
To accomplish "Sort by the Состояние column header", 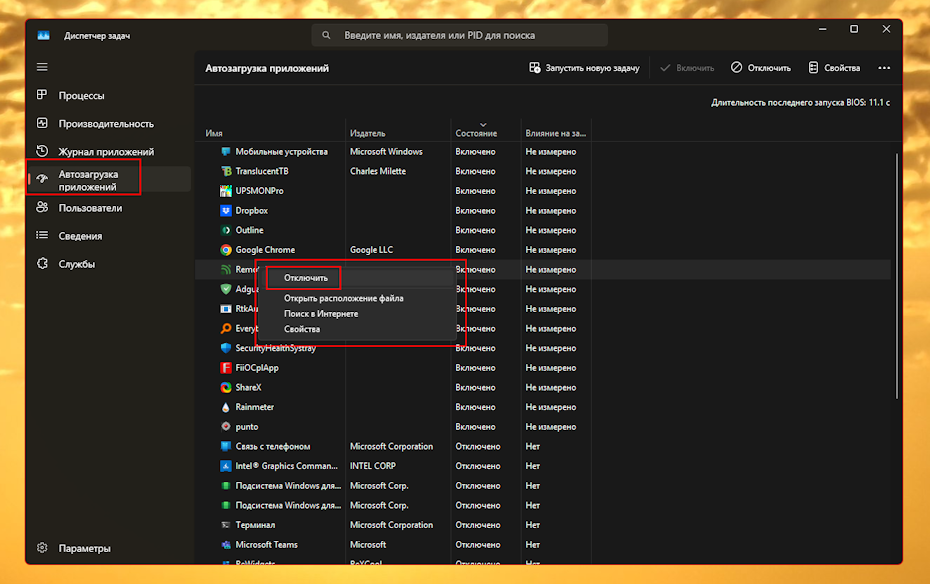I will click(476, 133).
